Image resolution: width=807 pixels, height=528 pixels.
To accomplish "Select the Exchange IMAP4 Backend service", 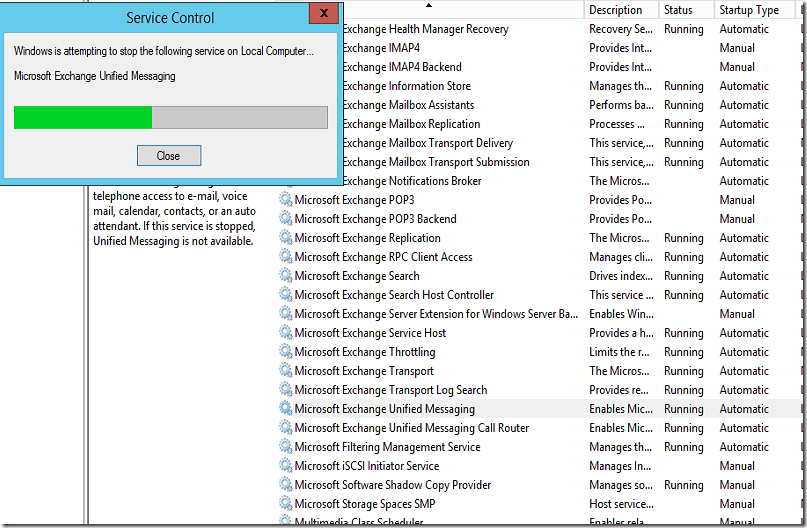I will (402, 67).
